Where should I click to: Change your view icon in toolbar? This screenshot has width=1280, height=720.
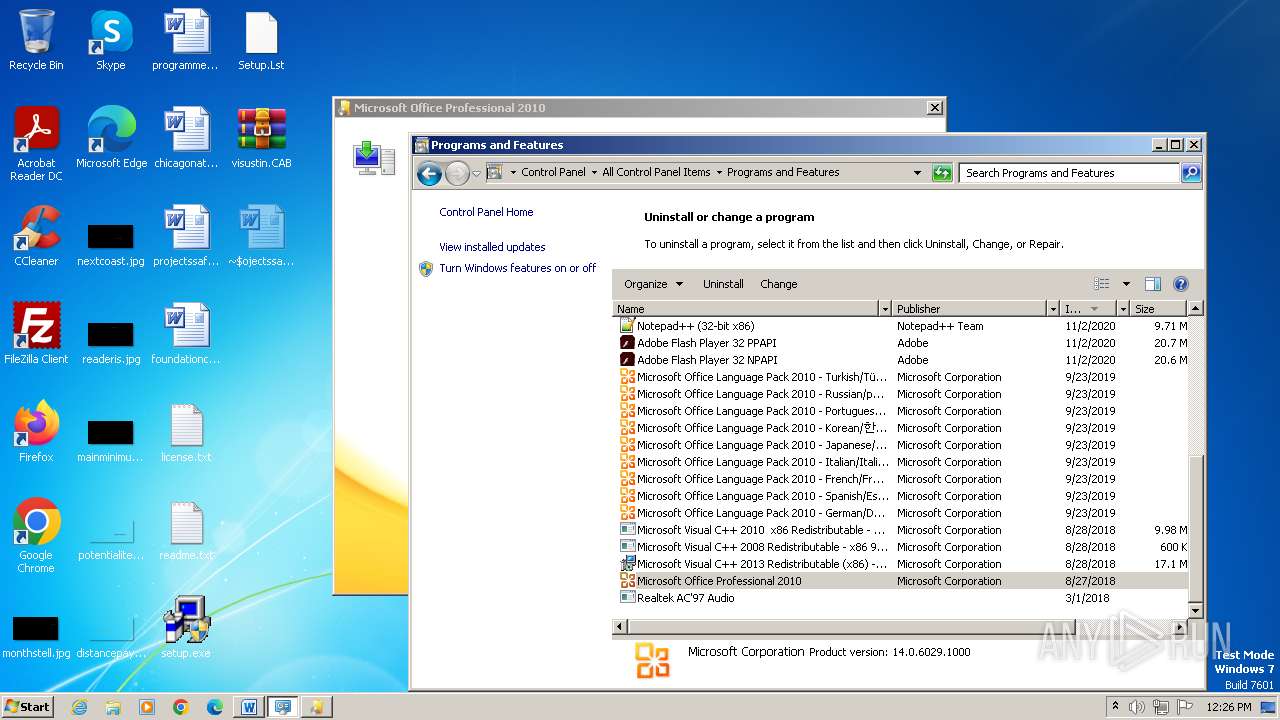[x=1102, y=284]
